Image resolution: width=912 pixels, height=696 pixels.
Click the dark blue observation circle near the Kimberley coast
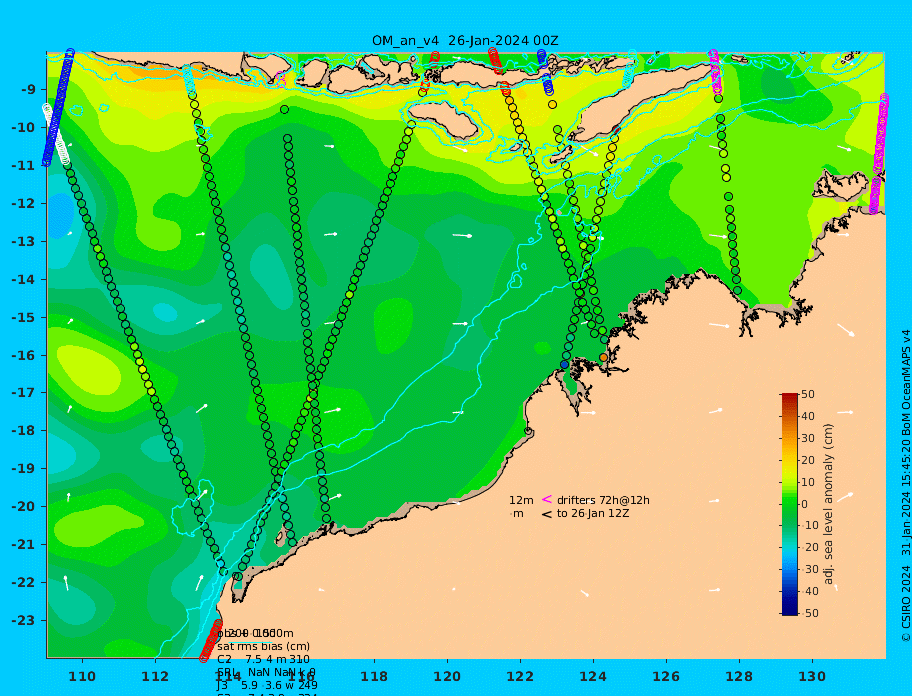click(564, 364)
